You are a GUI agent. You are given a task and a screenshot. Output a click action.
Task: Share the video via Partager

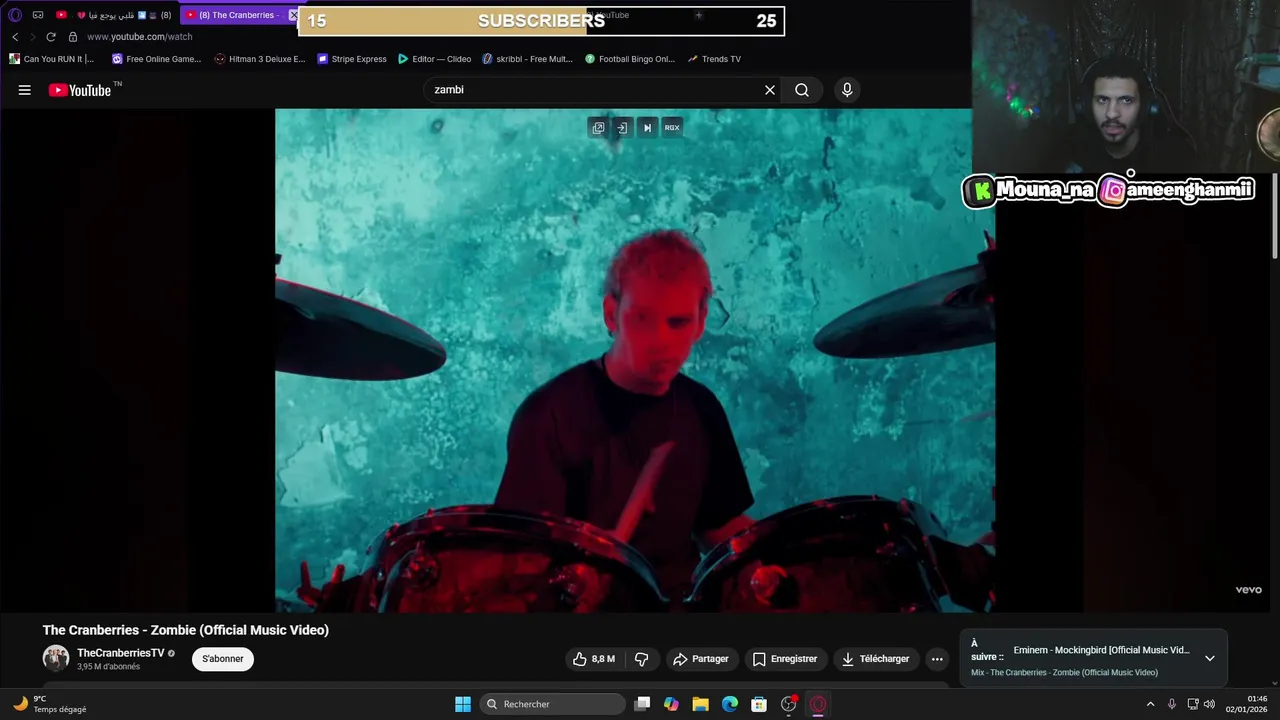[x=701, y=659]
